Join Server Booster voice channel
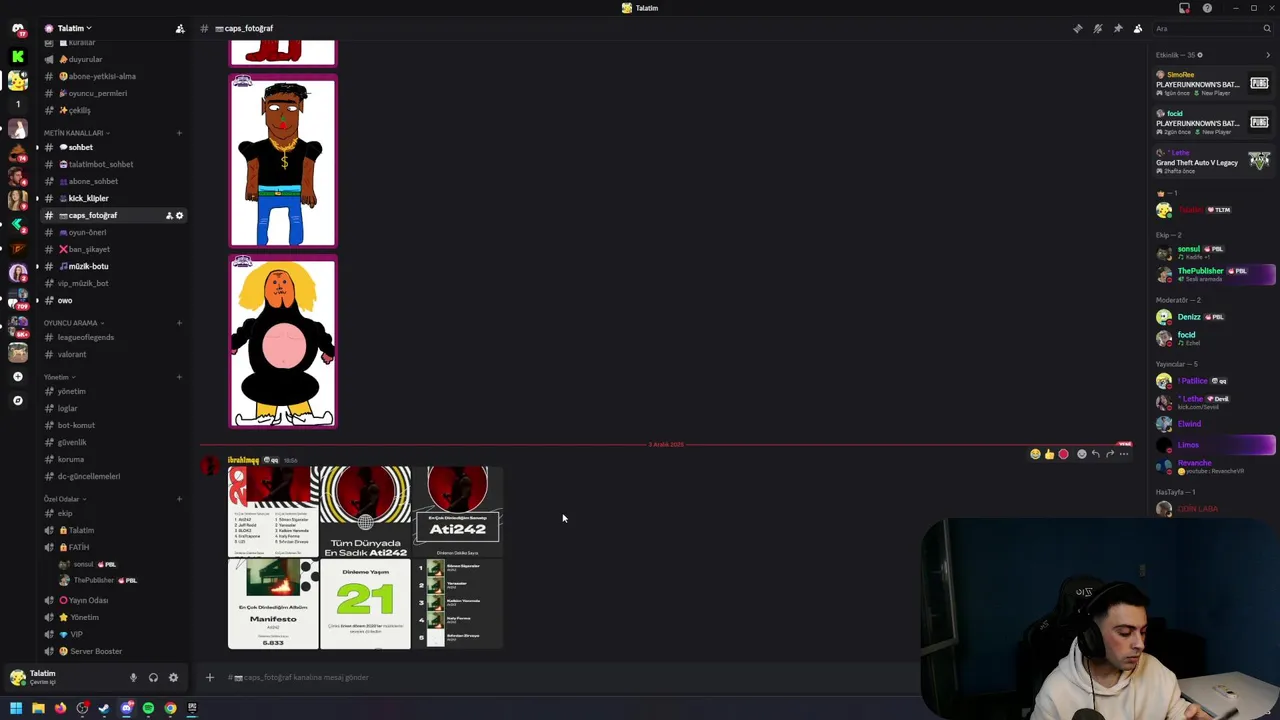The image size is (1280, 720). [x=113, y=651]
